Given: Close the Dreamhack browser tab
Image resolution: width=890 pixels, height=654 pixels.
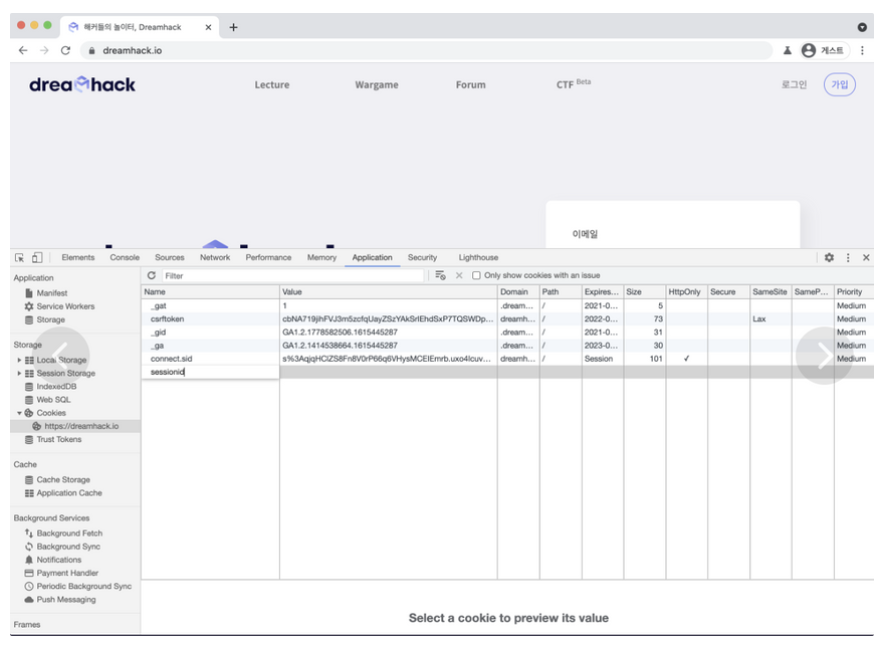Looking at the screenshot, I should click(x=208, y=27).
